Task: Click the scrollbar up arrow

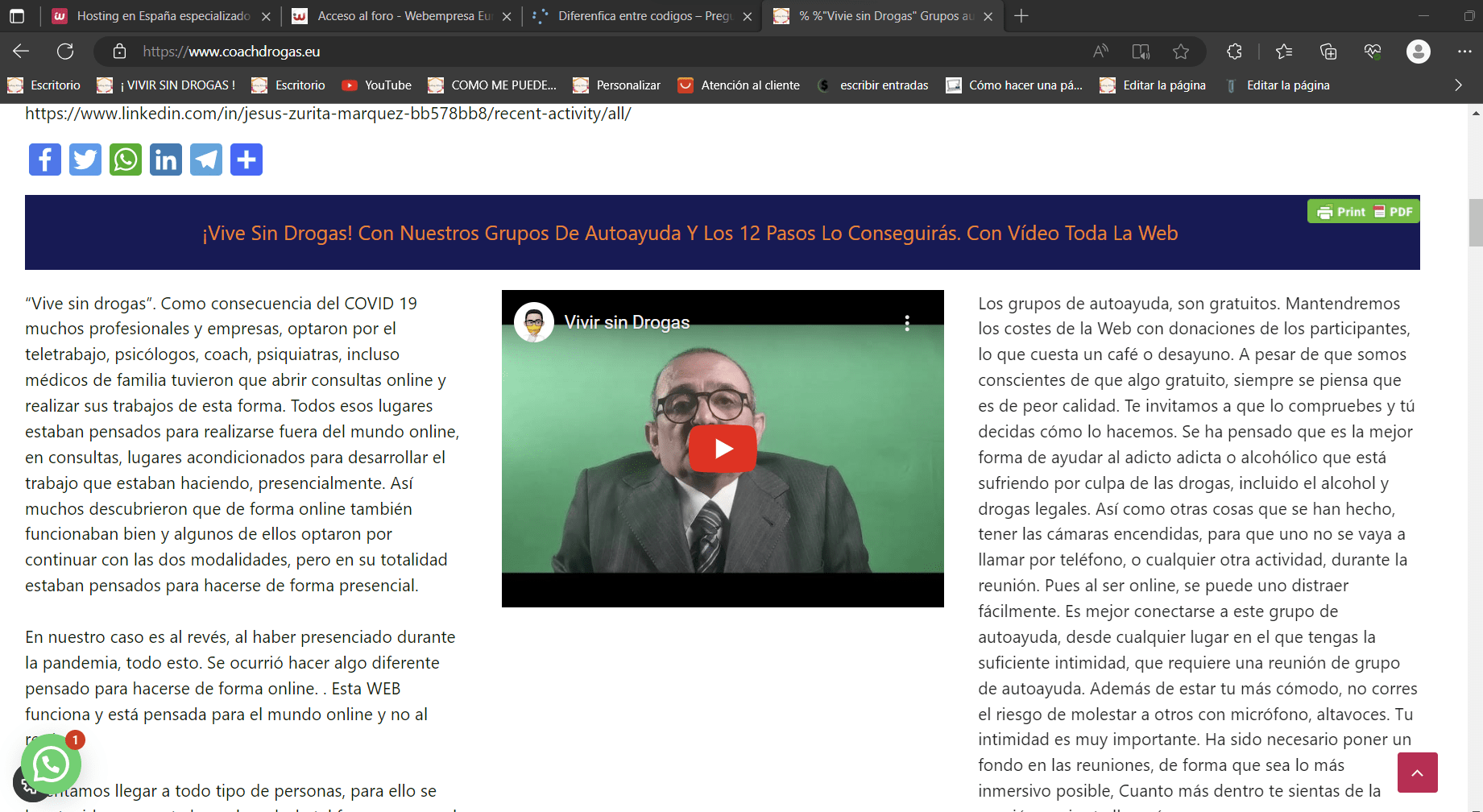Action: point(1476,113)
